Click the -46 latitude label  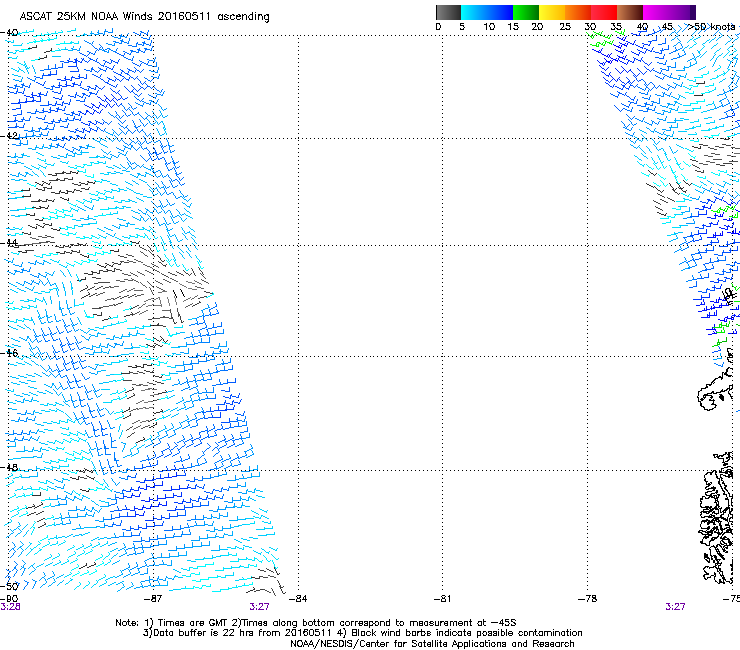(9, 353)
